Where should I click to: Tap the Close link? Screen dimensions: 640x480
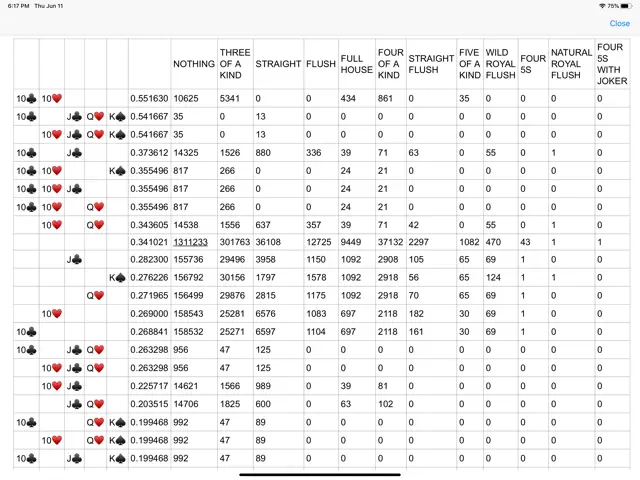click(619, 23)
